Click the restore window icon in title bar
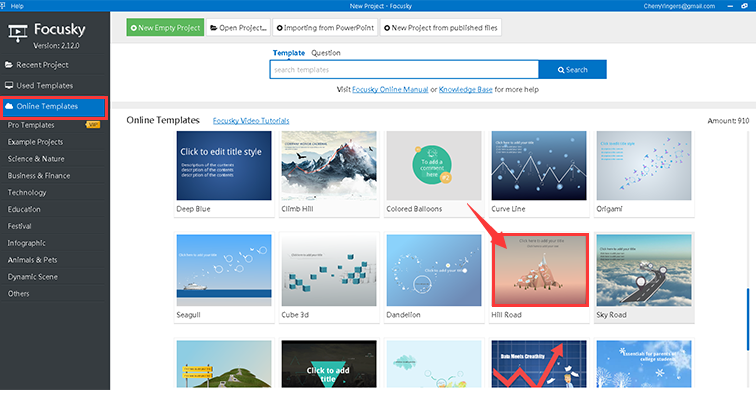Image resolution: width=756 pixels, height=404 pixels. (x=744, y=6)
